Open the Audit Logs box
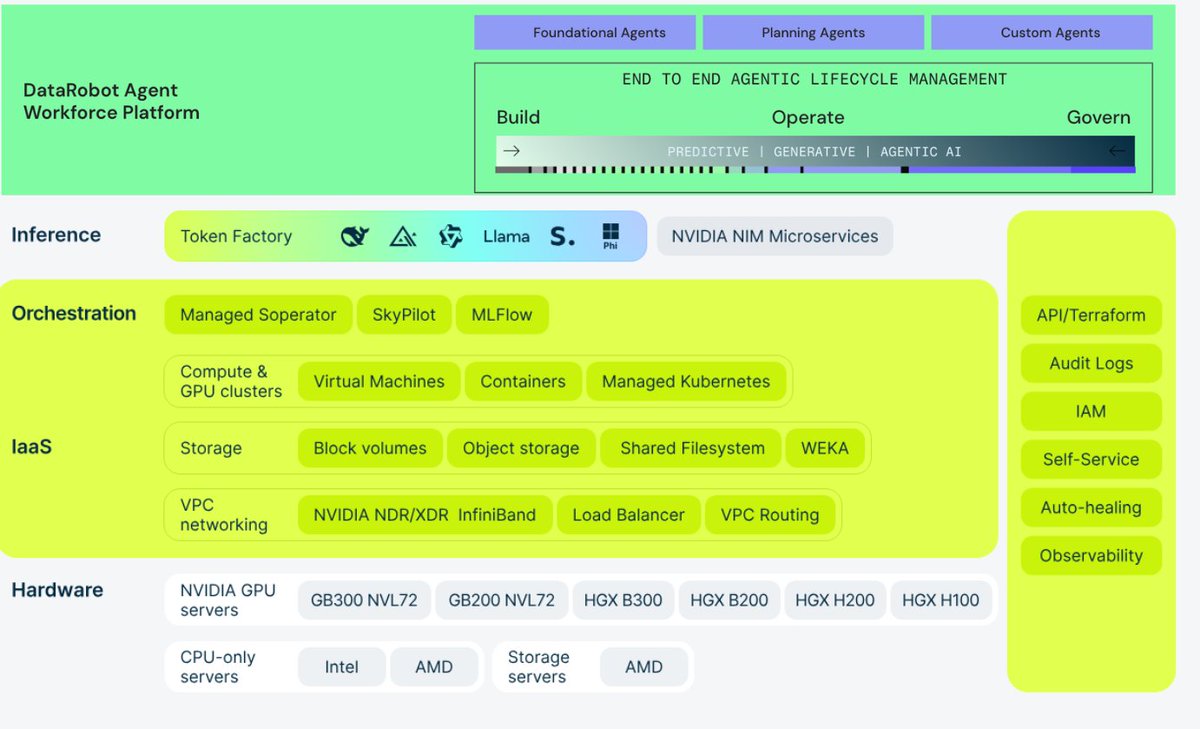 click(x=1091, y=363)
